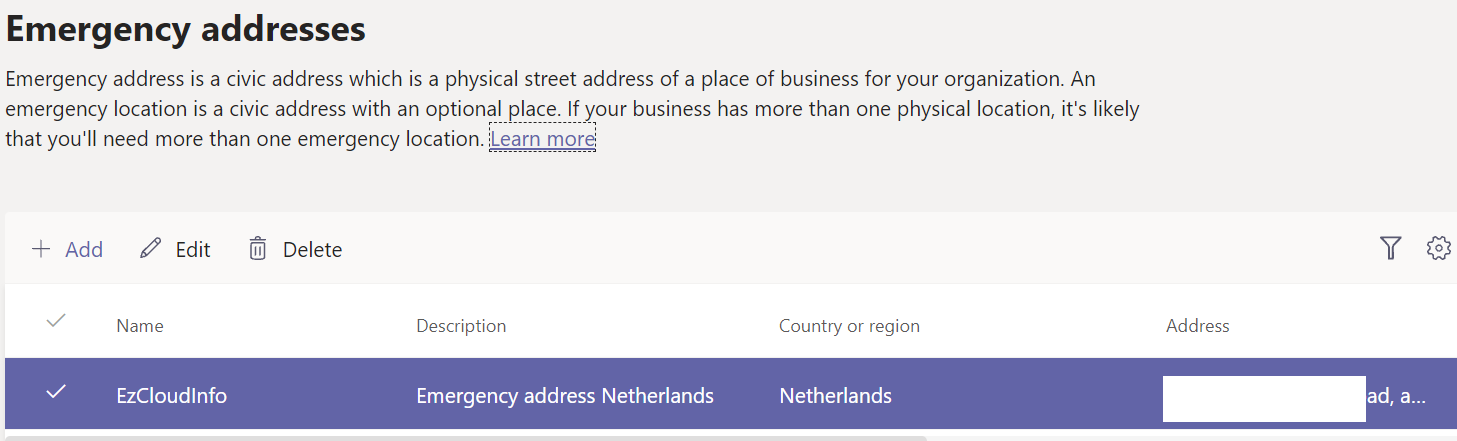Click the trash can Delete icon
Screen dimensions: 1457x441
(258, 249)
